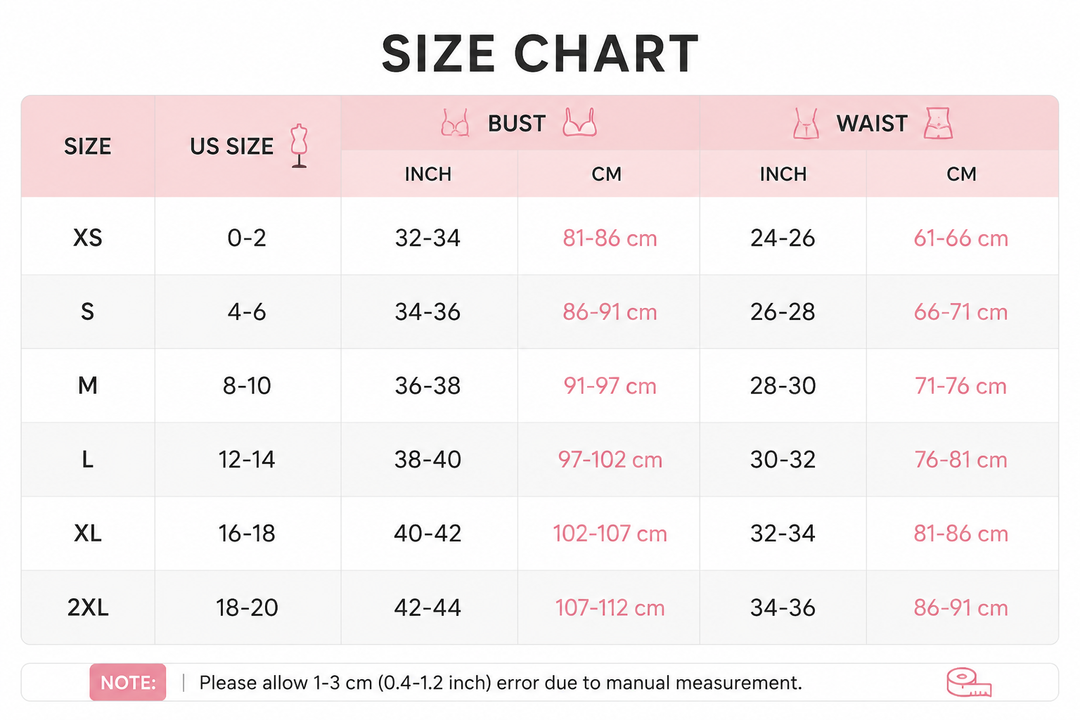Click waist value 61-66 cm
This screenshot has width=1080, height=720.
coord(961,238)
